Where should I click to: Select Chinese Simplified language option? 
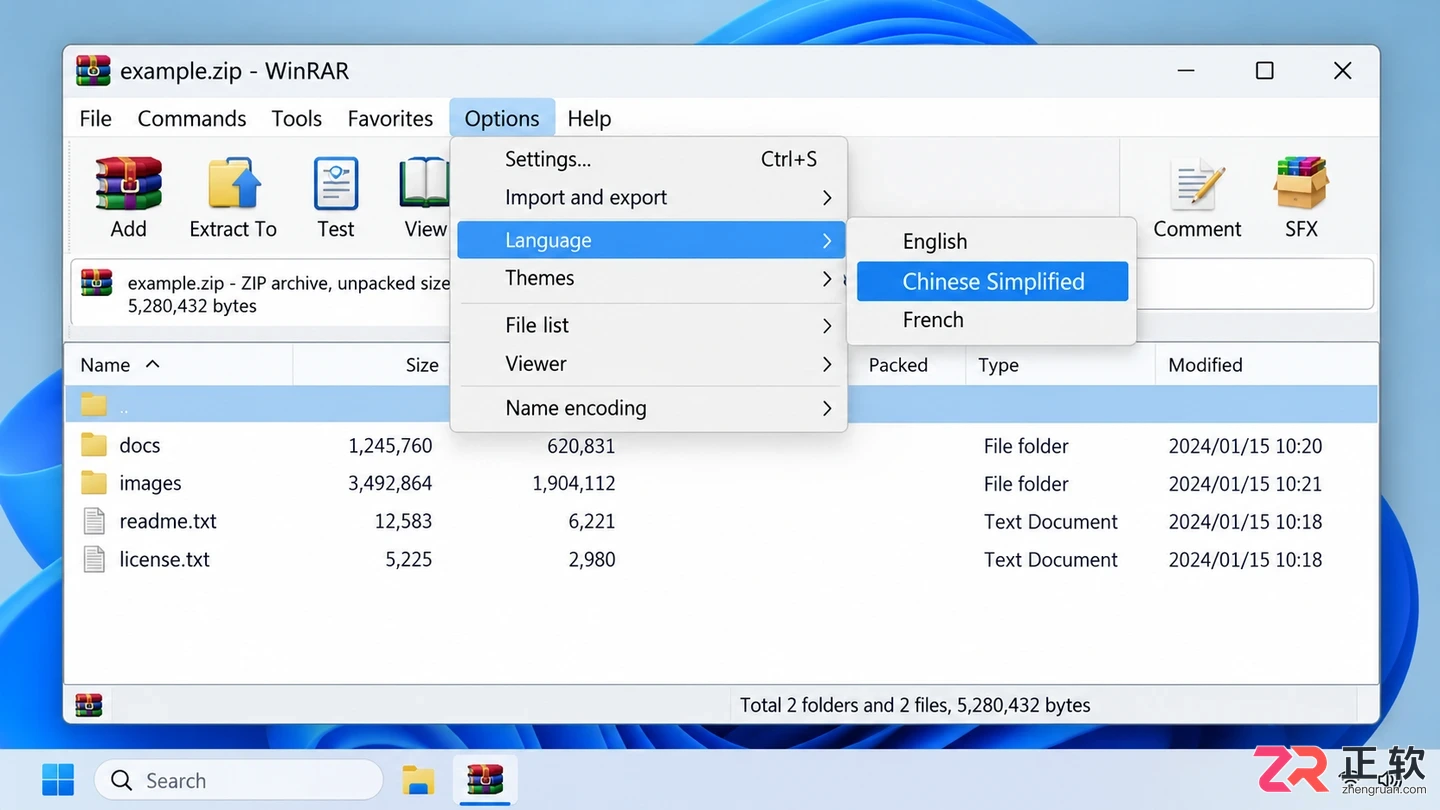(x=992, y=281)
